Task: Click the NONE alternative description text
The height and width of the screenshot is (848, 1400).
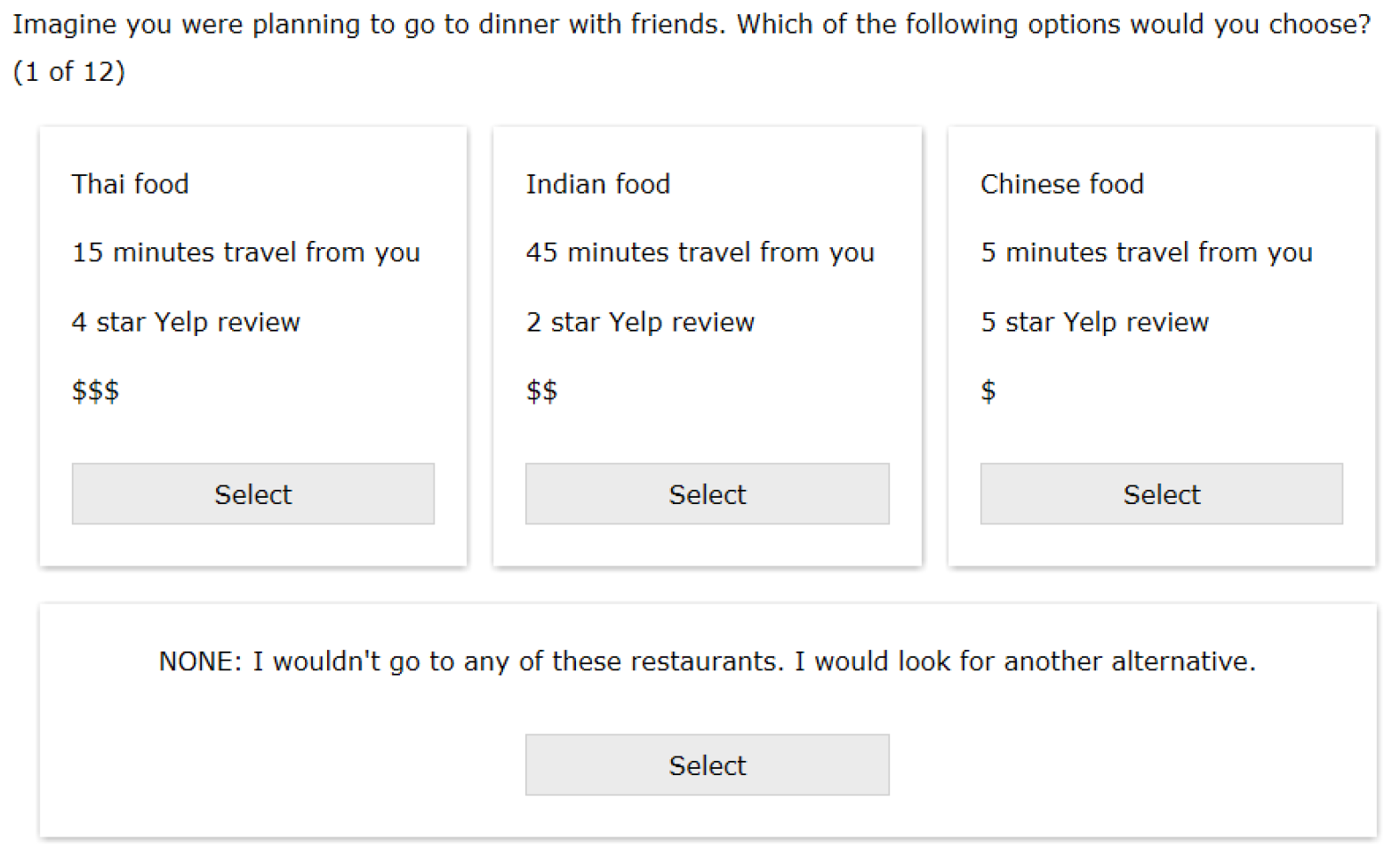Action: coord(707,661)
